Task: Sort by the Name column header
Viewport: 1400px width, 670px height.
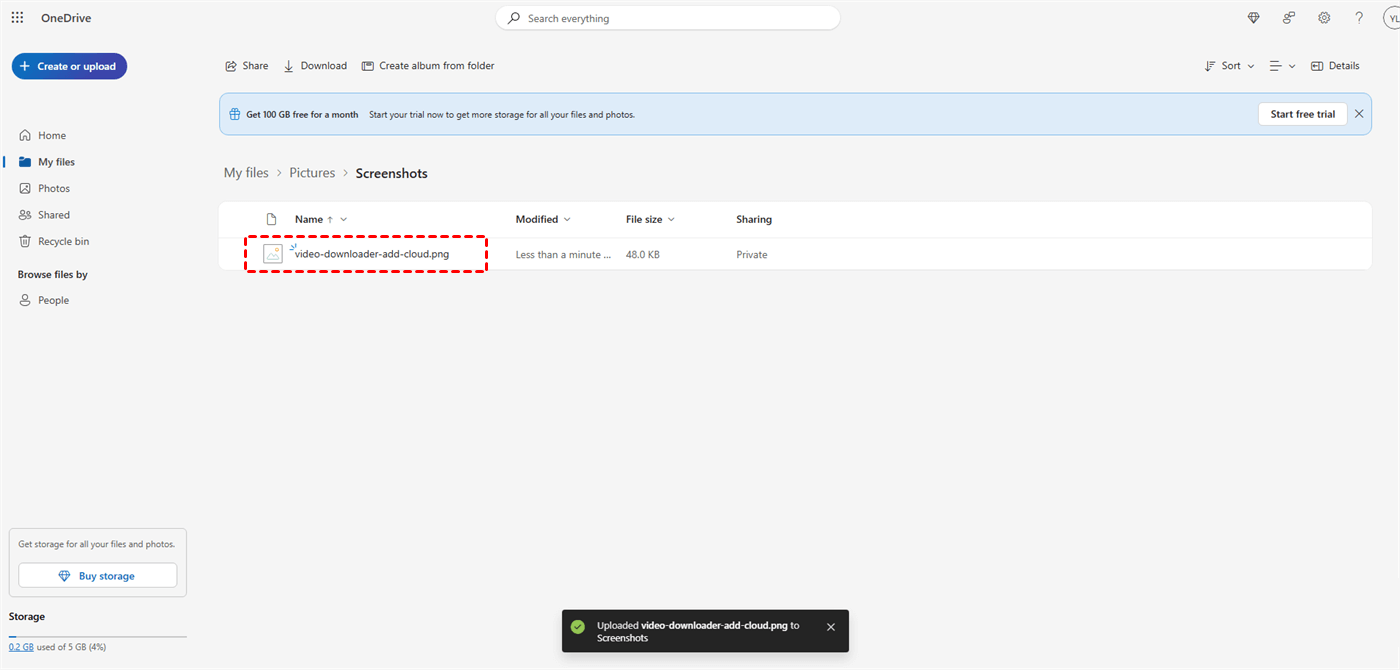Action: tap(309, 219)
